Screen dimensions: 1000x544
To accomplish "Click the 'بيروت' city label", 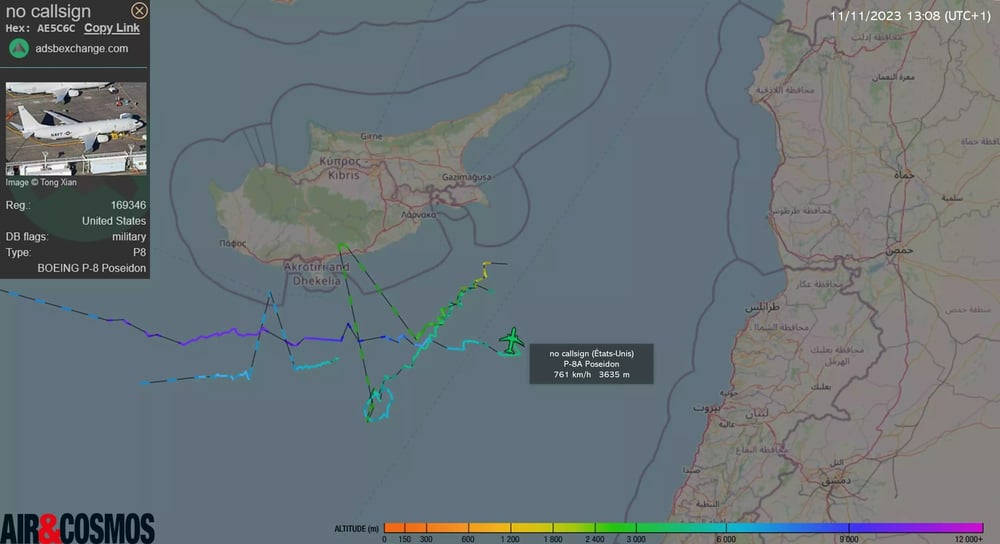I will coord(707,408).
